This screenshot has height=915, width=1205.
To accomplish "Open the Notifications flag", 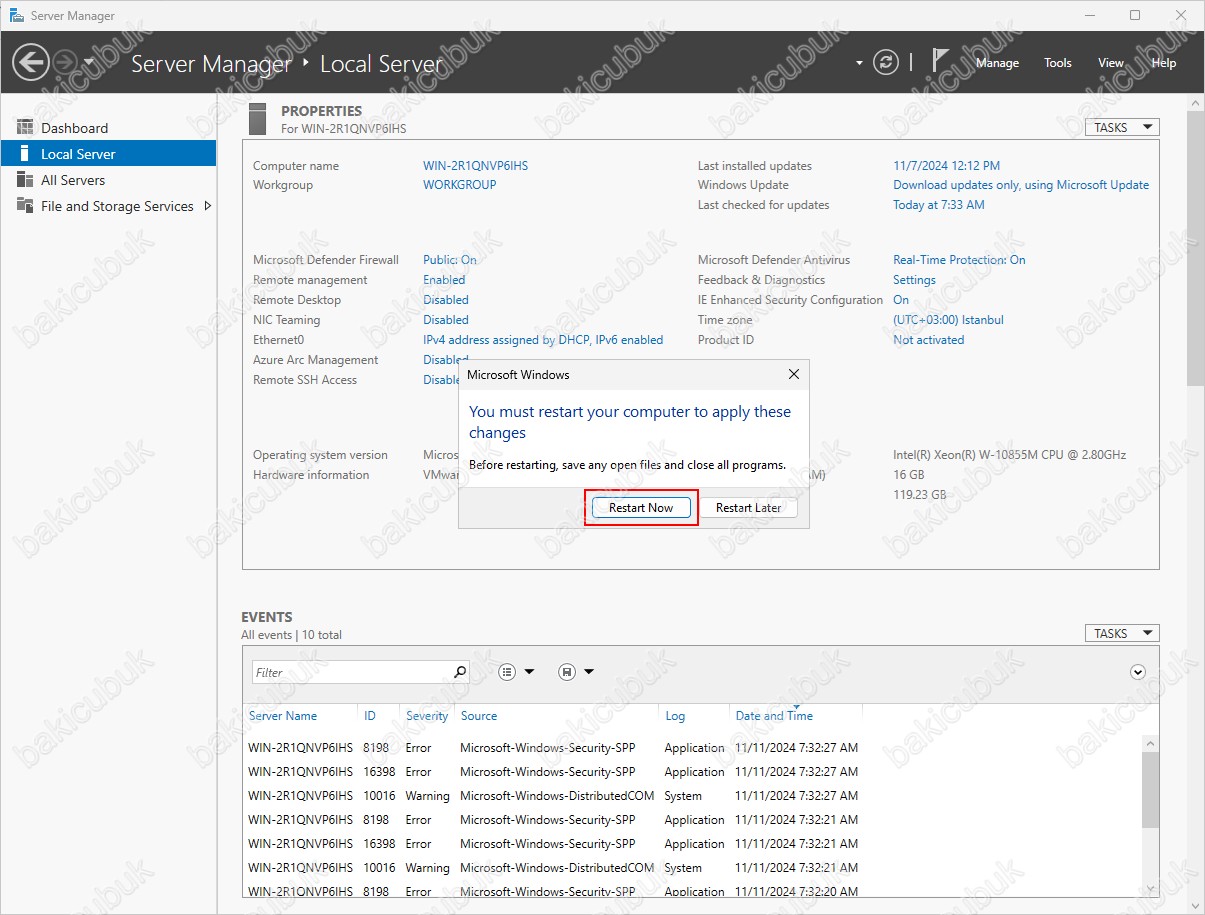I will (940, 61).
